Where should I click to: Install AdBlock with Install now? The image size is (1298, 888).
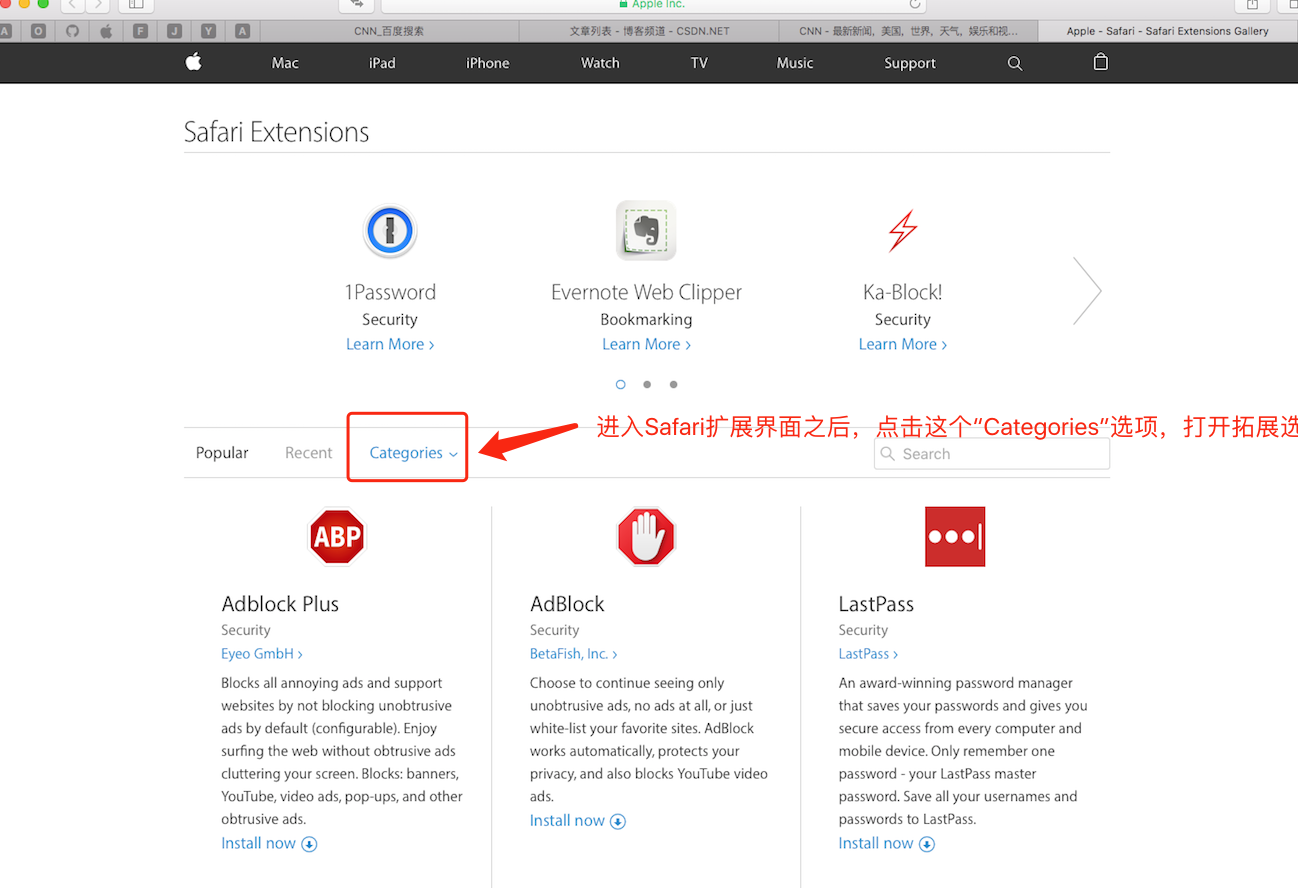click(567, 820)
